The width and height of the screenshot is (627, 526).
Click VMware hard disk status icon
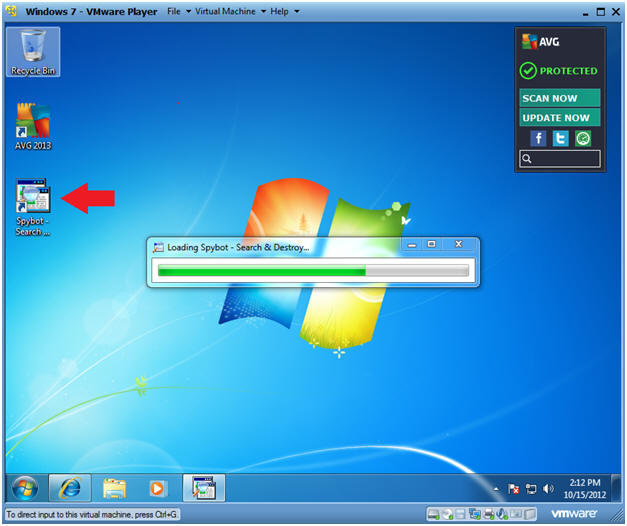[x=433, y=514]
